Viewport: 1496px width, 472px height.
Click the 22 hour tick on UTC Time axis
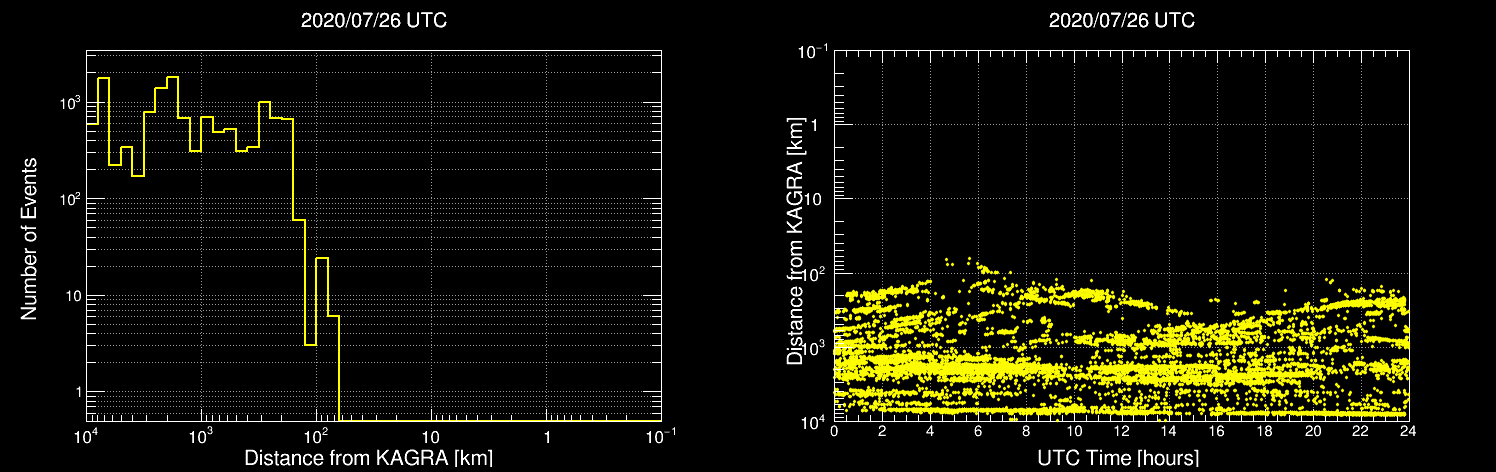[1362, 431]
